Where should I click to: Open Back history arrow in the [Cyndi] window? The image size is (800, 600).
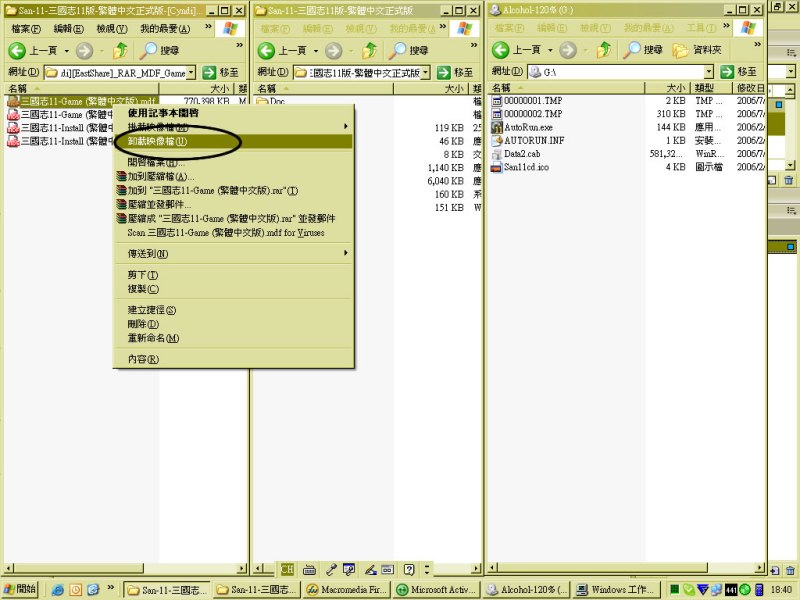66,51
